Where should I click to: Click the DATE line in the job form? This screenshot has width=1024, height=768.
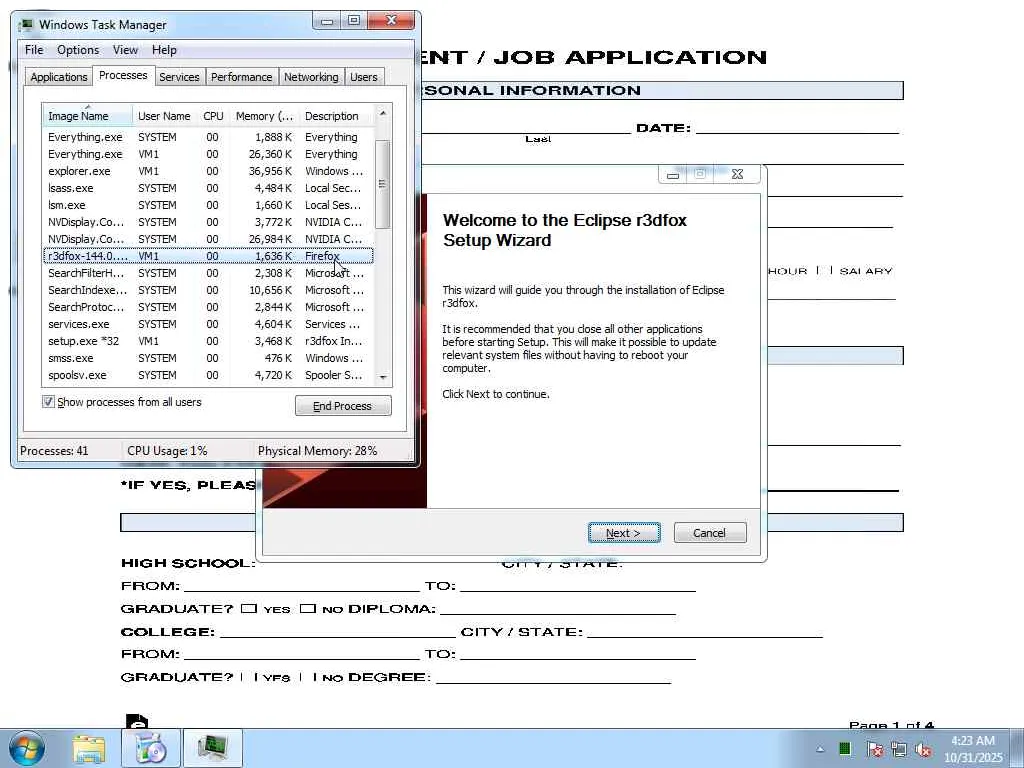click(x=797, y=127)
